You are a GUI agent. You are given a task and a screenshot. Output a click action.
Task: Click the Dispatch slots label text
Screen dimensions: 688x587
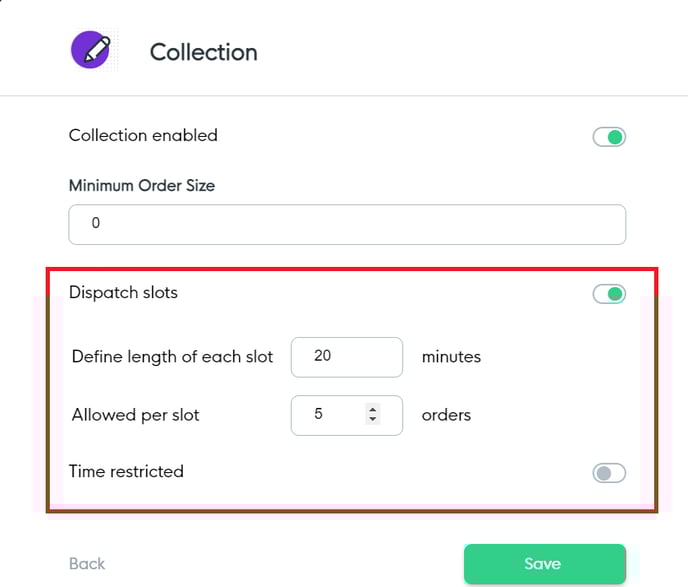pyautogui.click(x=124, y=293)
